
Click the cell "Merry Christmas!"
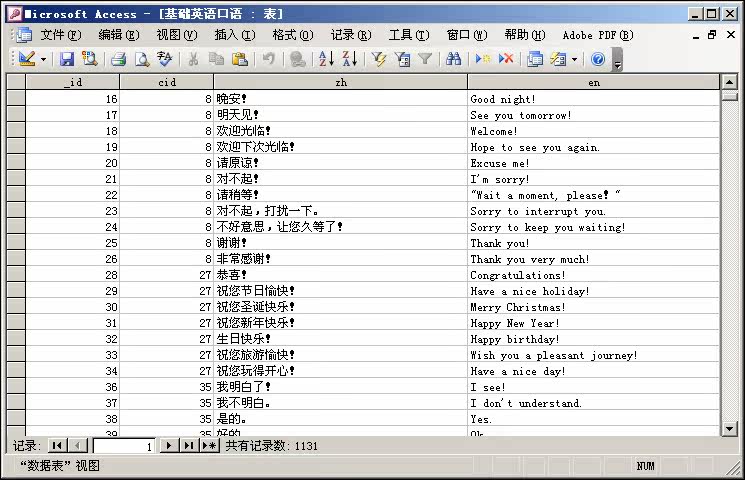pyautogui.click(x=593, y=307)
